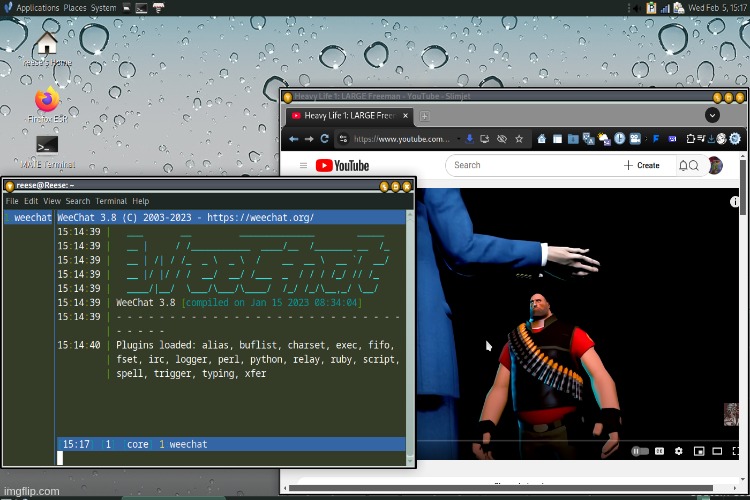Click the screen install icon in address bar
Image resolution: width=750 pixels, height=500 pixels.
485,139
